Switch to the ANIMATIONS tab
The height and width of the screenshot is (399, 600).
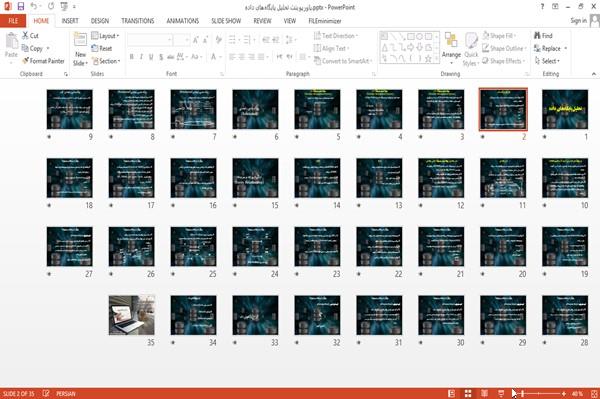point(183,21)
